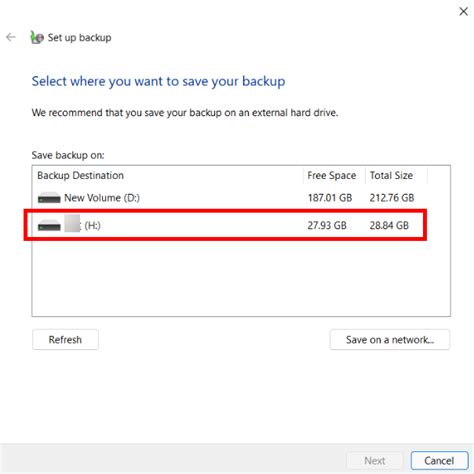Viewport: 474px width, 474px height.
Task: Open Save on a network option
Action: pyautogui.click(x=390, y=339)
